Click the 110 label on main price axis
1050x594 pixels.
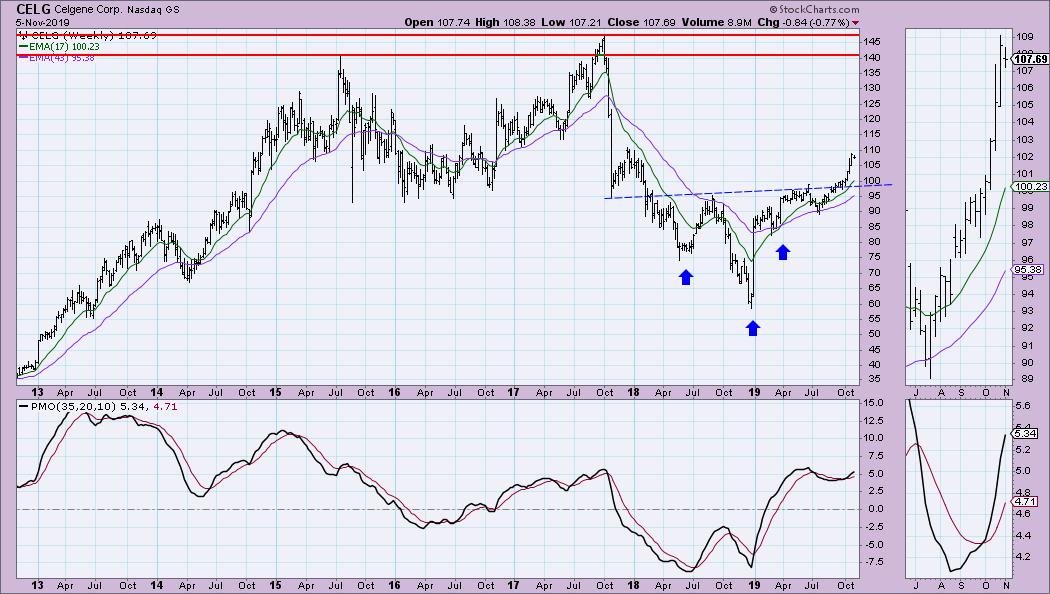click(871, 150)
